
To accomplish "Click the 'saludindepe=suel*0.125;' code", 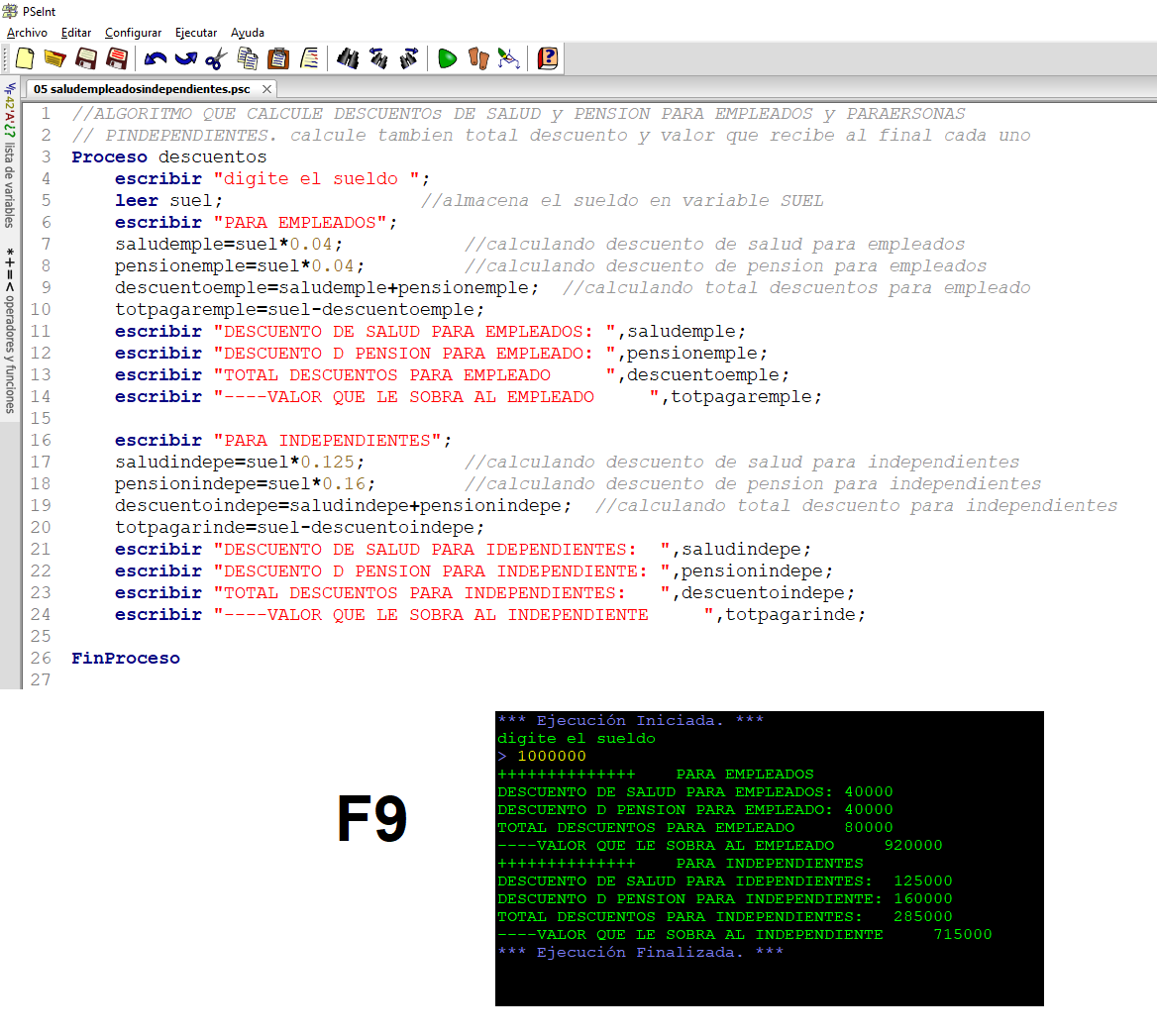I will pyautogui.click(x=240, y=462).
